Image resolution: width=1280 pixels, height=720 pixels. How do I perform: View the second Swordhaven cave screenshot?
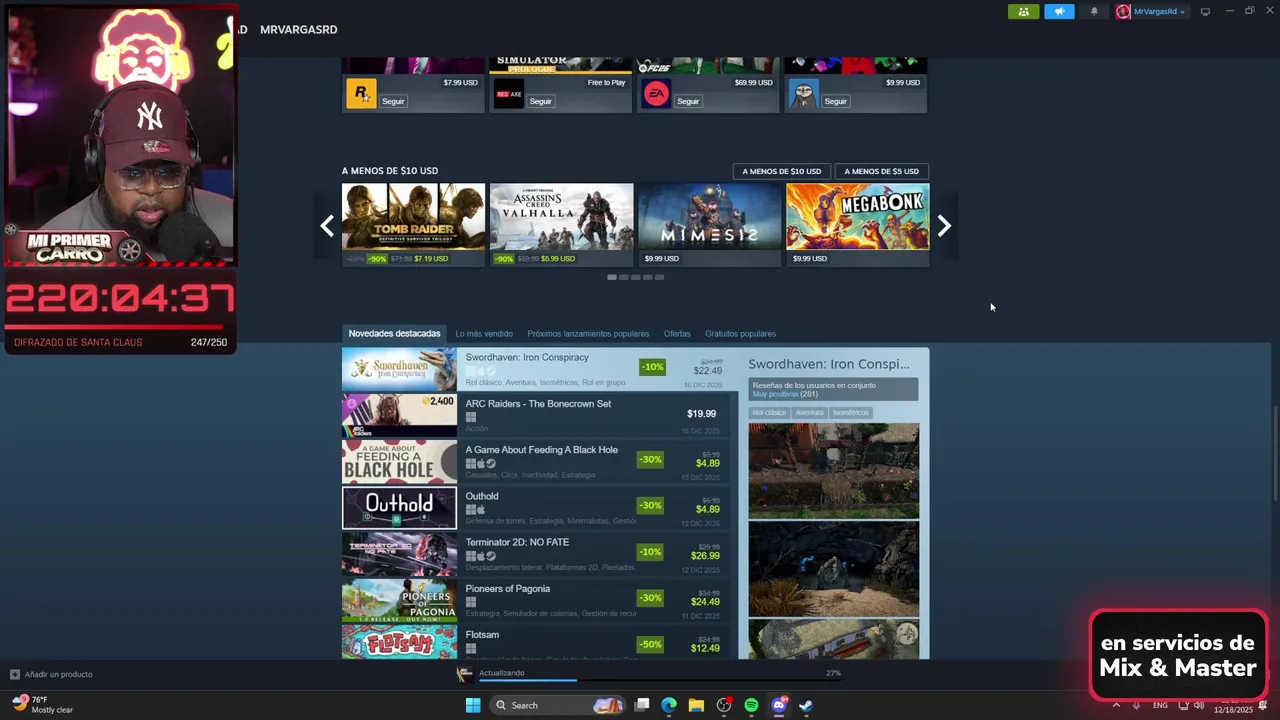pos(834,569)
